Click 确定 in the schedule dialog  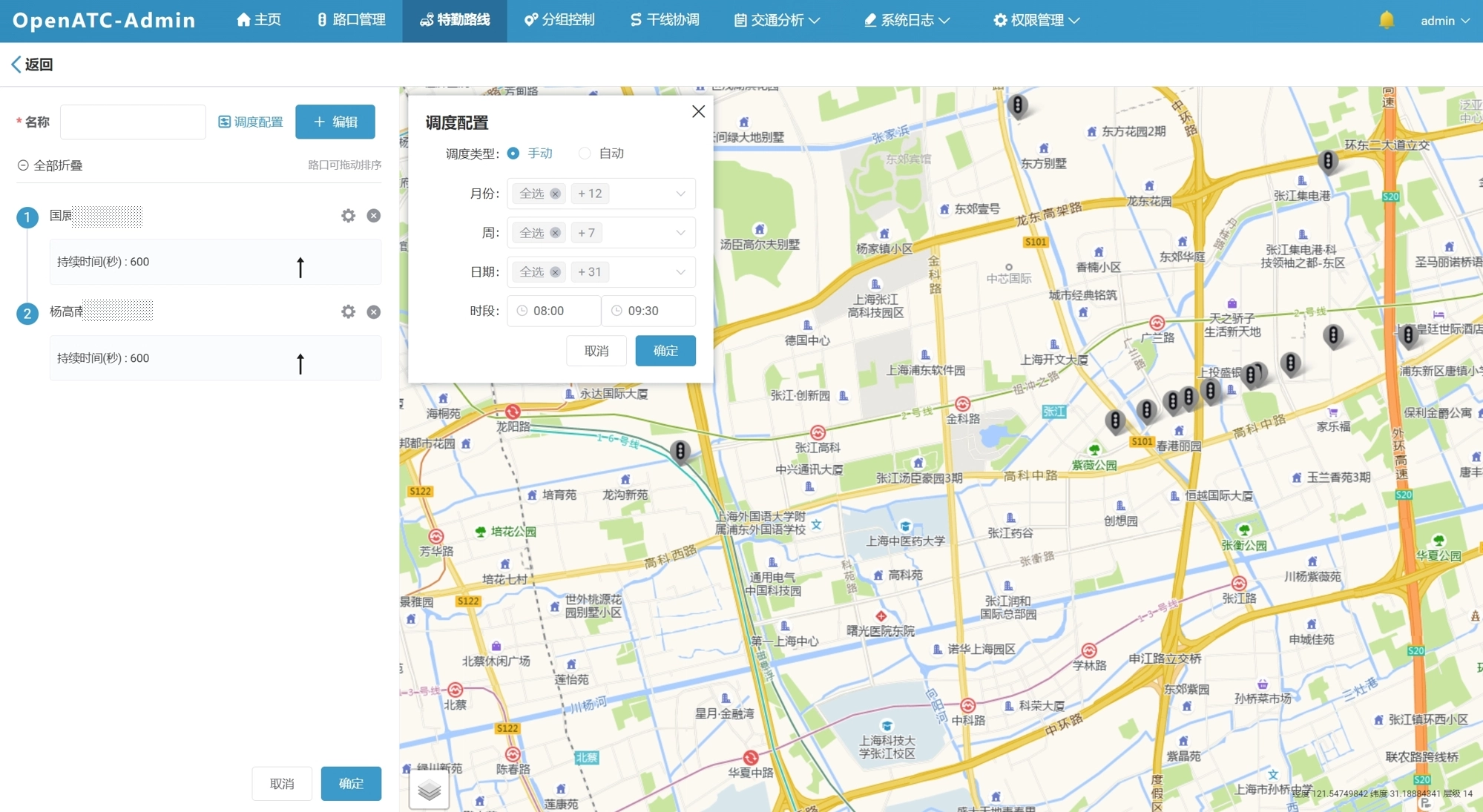pos(665,351)
